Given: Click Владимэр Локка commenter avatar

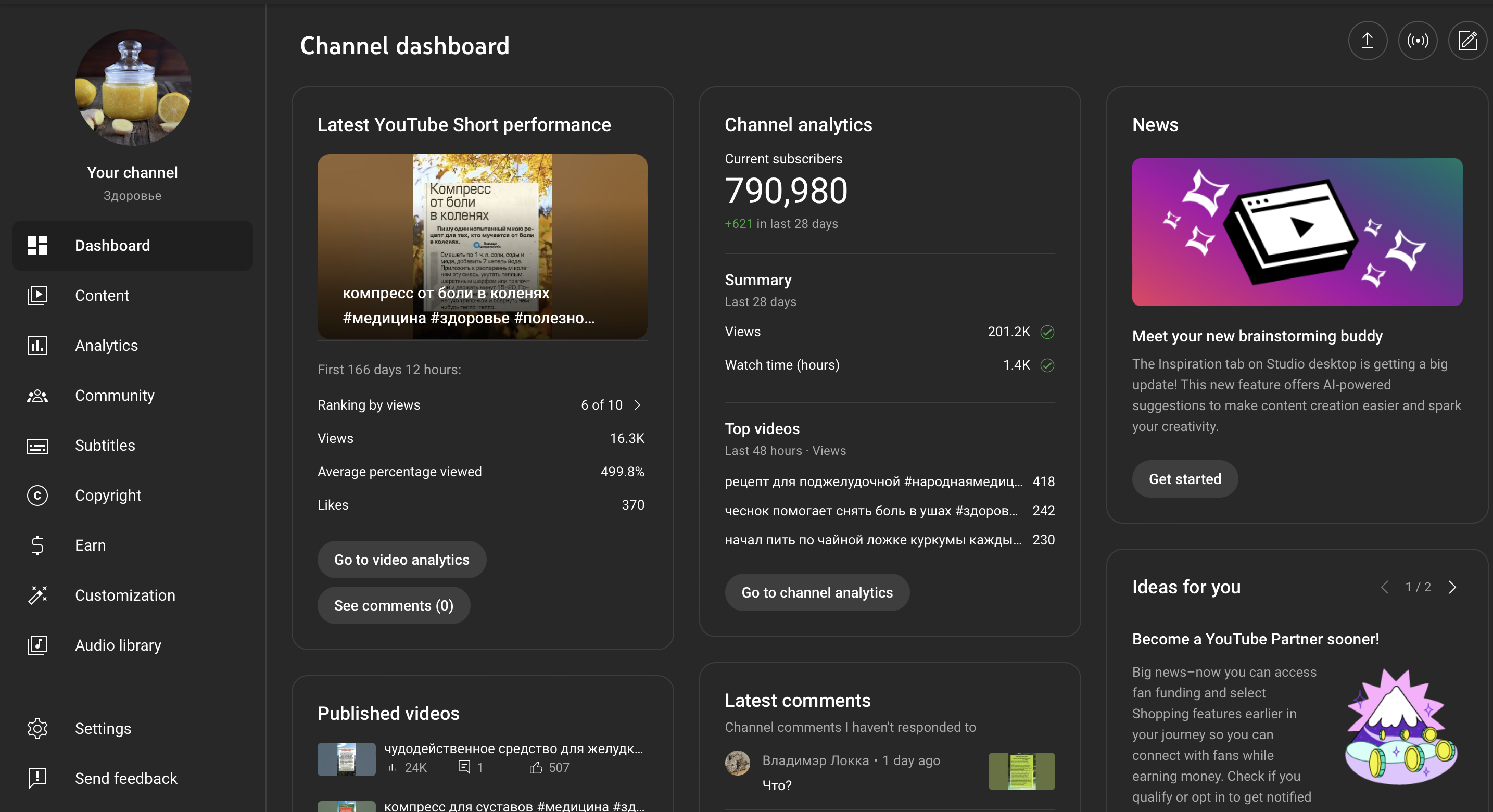Looking at the screenshot, I should click(737, 763).
